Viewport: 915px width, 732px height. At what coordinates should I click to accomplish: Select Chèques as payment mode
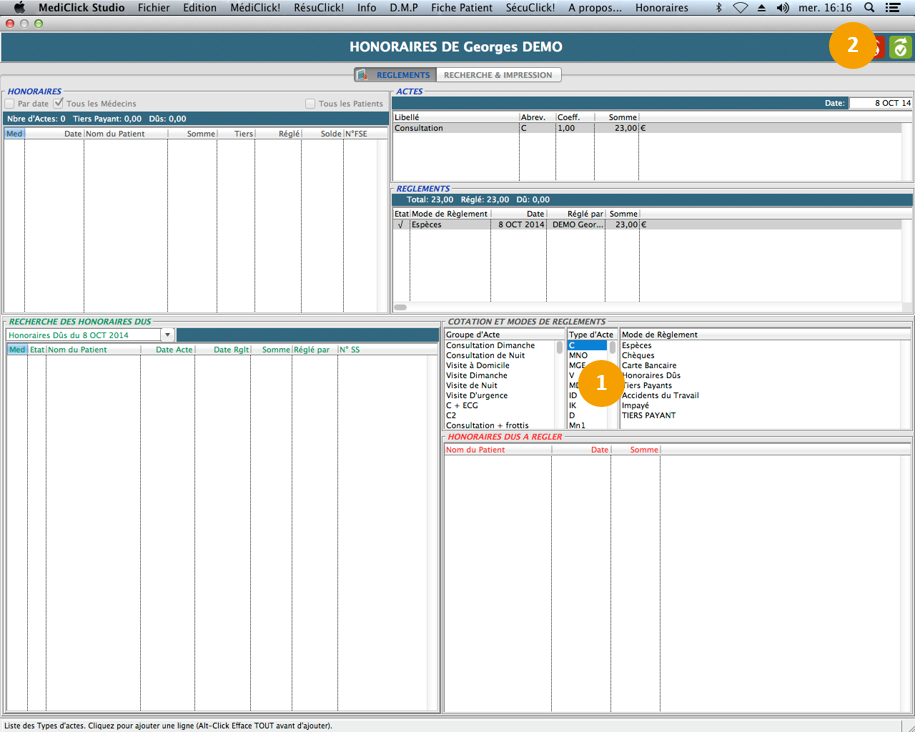click(638, 356)
